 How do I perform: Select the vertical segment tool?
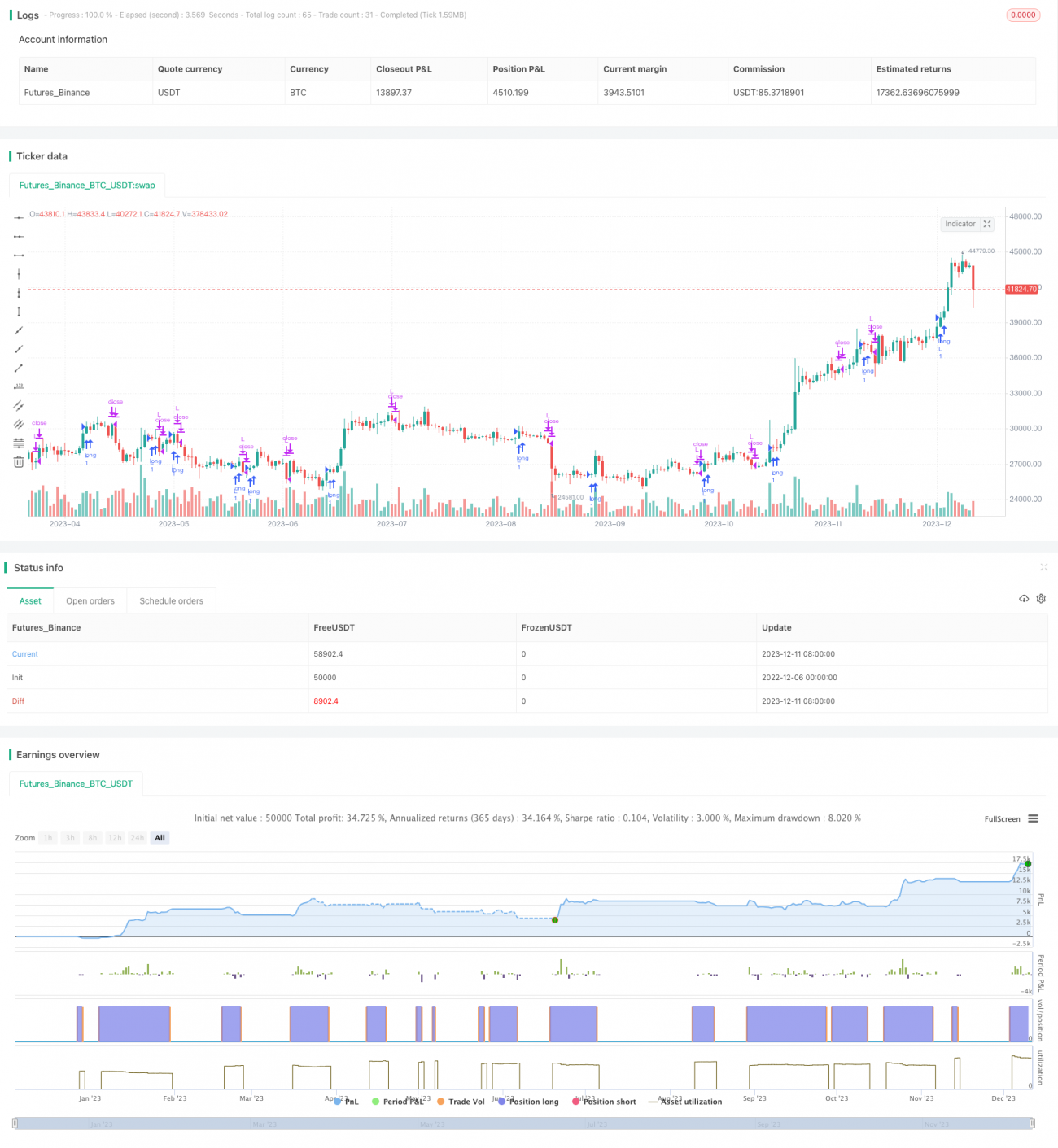[19, 312]
